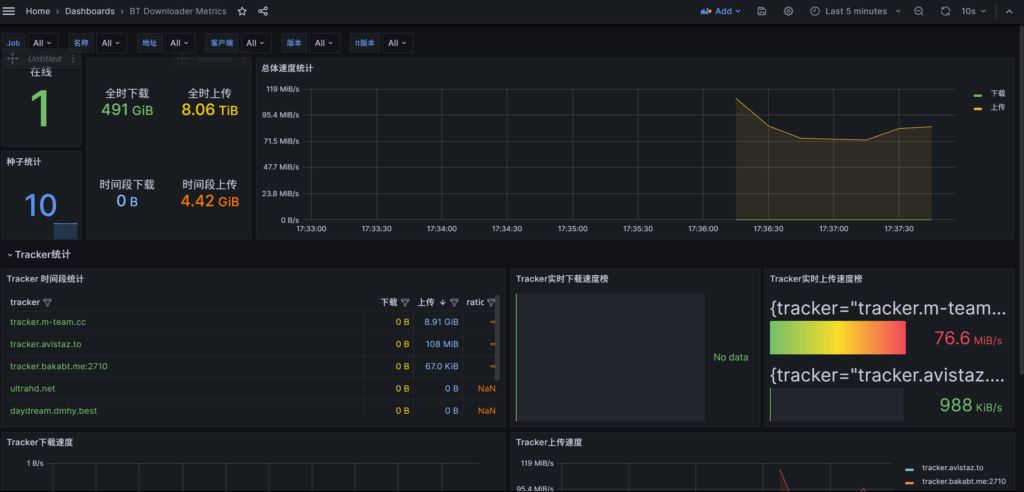Click the tracker column header
This screenshot has height=492, width=1024.
(x=25, y=303)
